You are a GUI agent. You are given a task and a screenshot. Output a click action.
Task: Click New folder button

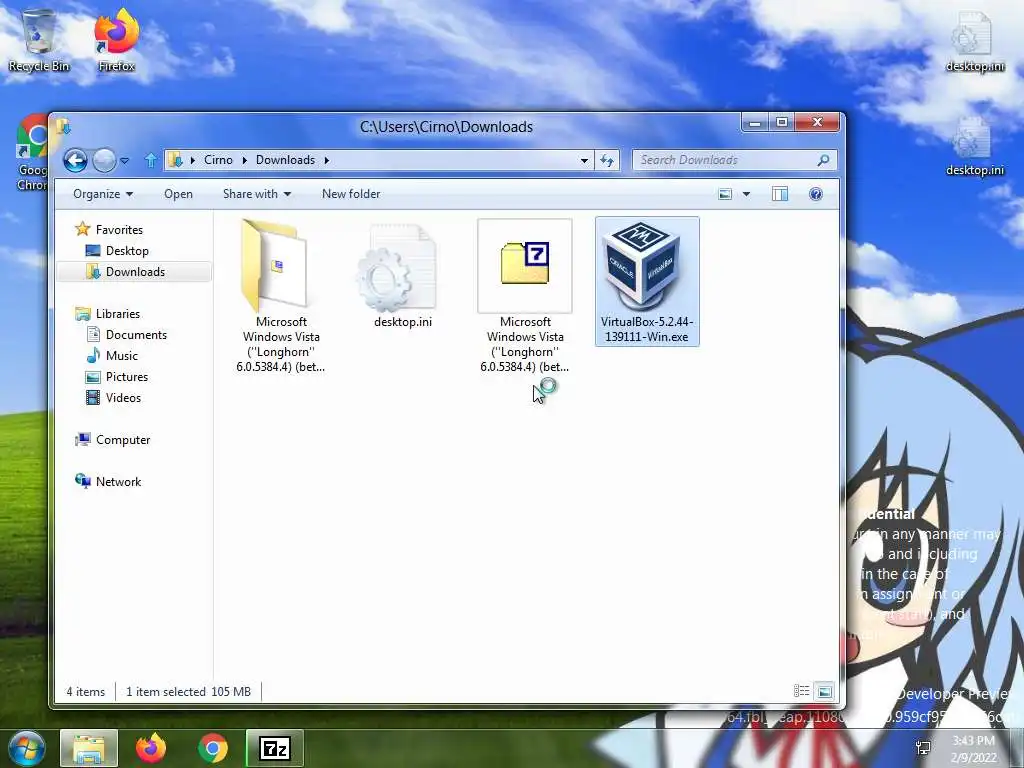click(x=351, y=194)
